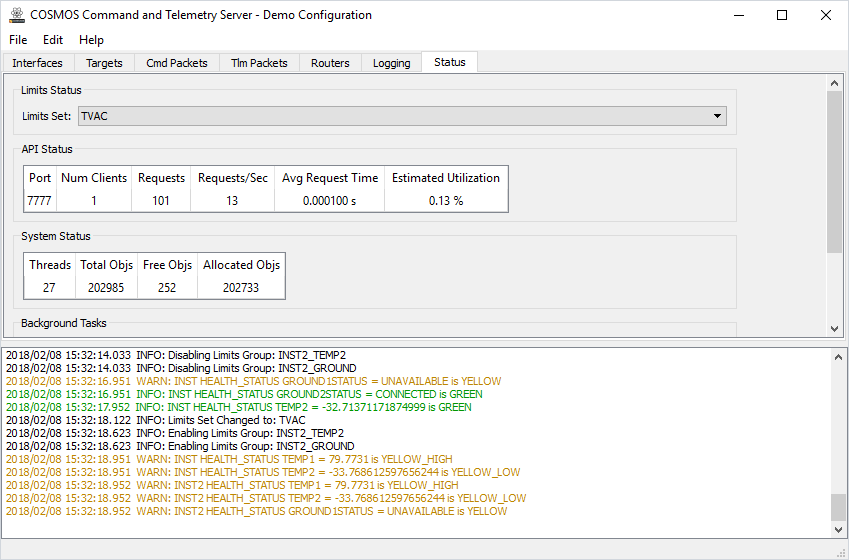
Task: Click the Port 7777 cell in API Status
Action: pyautogui.click(x=40, y=201)
